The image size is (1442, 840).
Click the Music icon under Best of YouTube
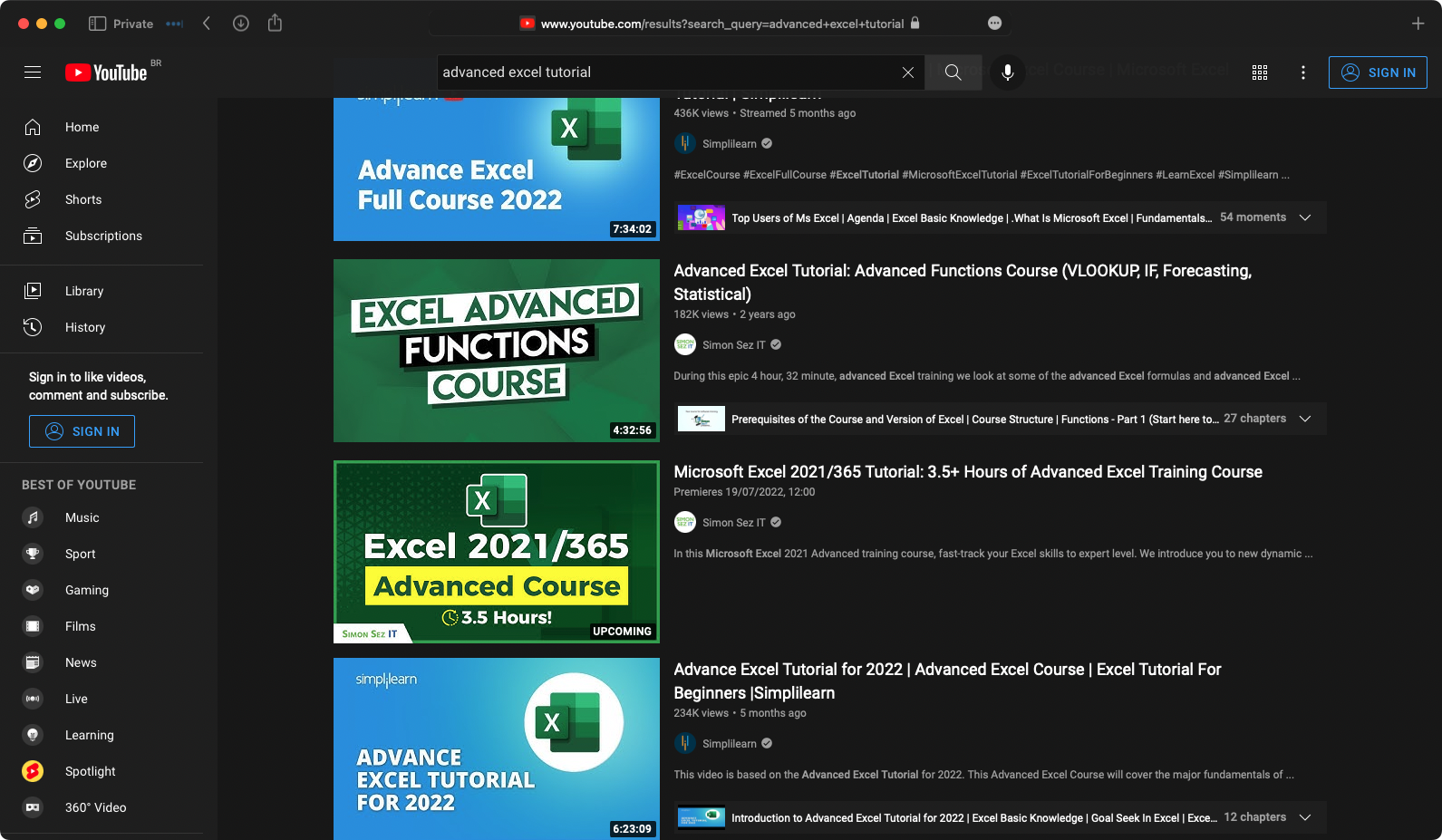tap(33, 517)
